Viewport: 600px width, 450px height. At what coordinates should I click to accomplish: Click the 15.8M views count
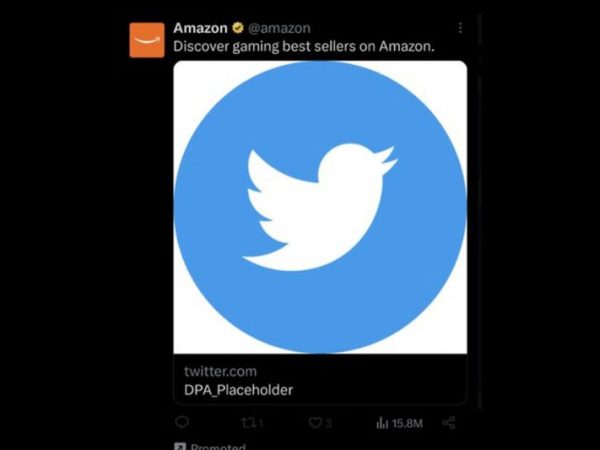point(407,424)
